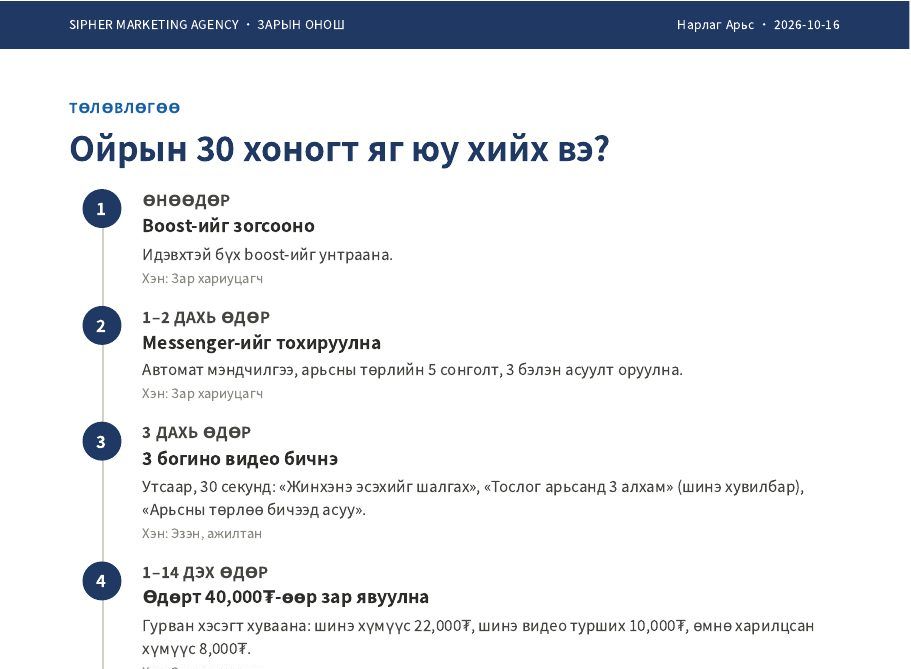Click the line "«Арьсны төрлөө бичээд асуу»."
The width and height of the screenshot is (911, 669).
pos(254,510)
